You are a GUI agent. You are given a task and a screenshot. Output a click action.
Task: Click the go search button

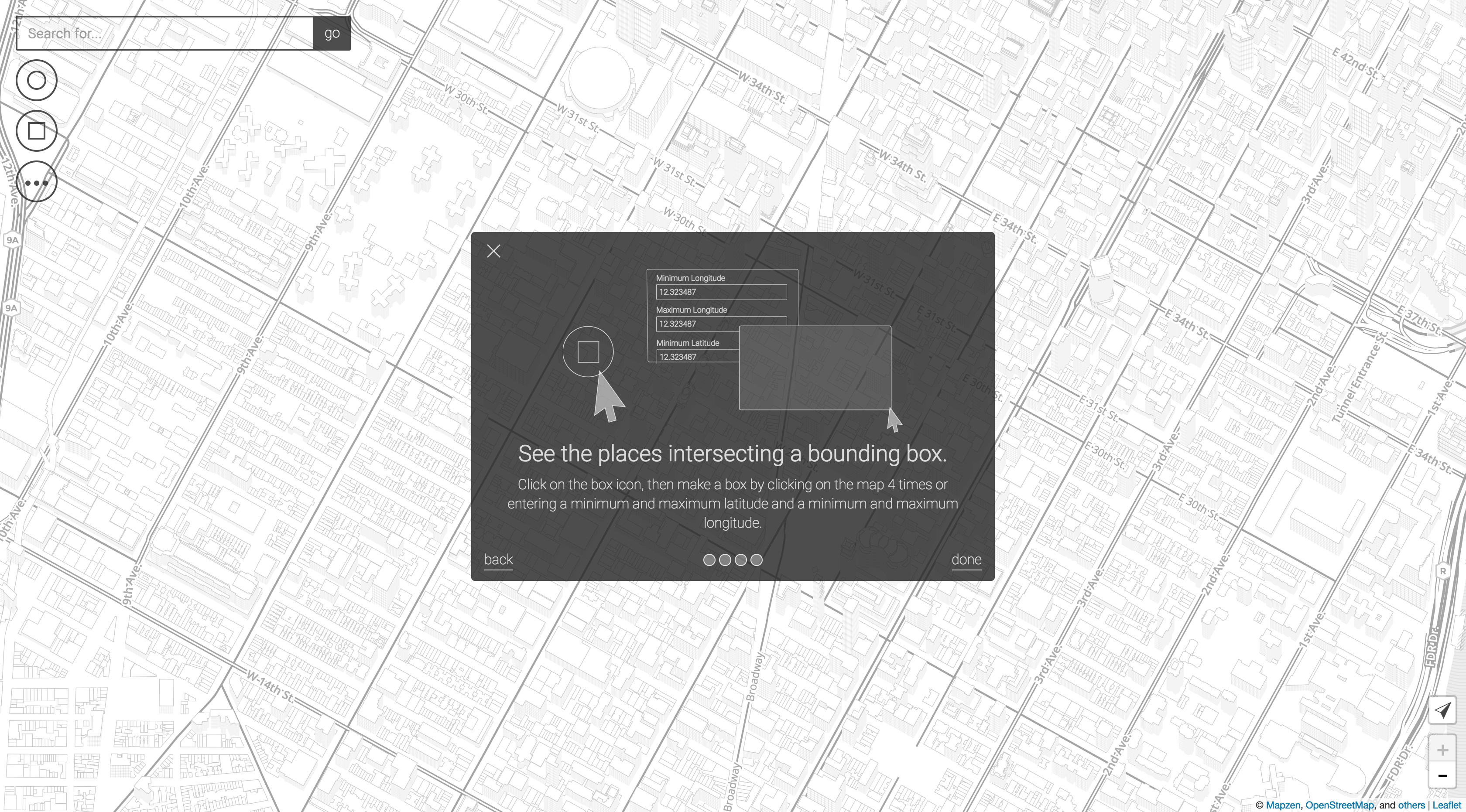point(332,34)
